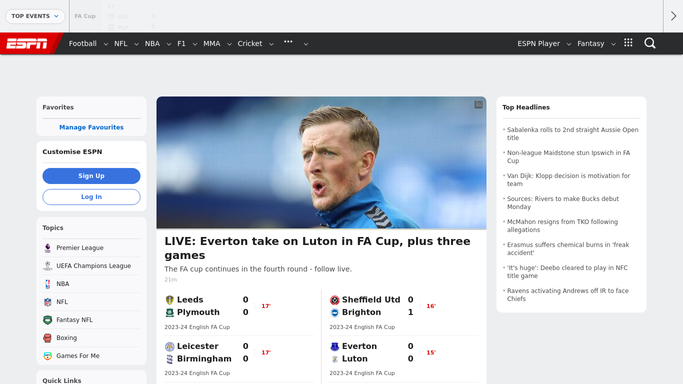Image resolution: width=683 pixels, height=384 pixels.
Task: Open Deebo cleared to play headline
Action: coord(567,272)
